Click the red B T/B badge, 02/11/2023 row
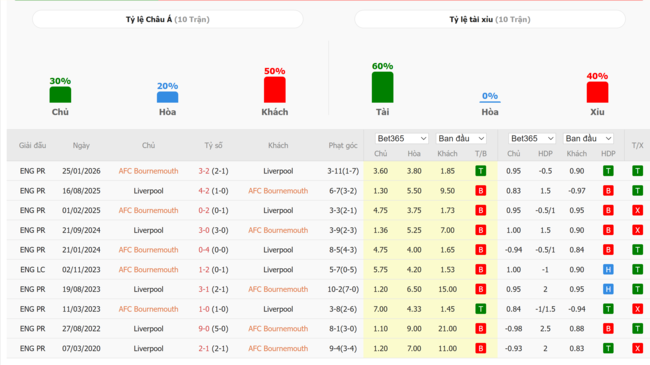Image resolution: width=650 pixels, height=365 pixels. click(x=480, y=270)
